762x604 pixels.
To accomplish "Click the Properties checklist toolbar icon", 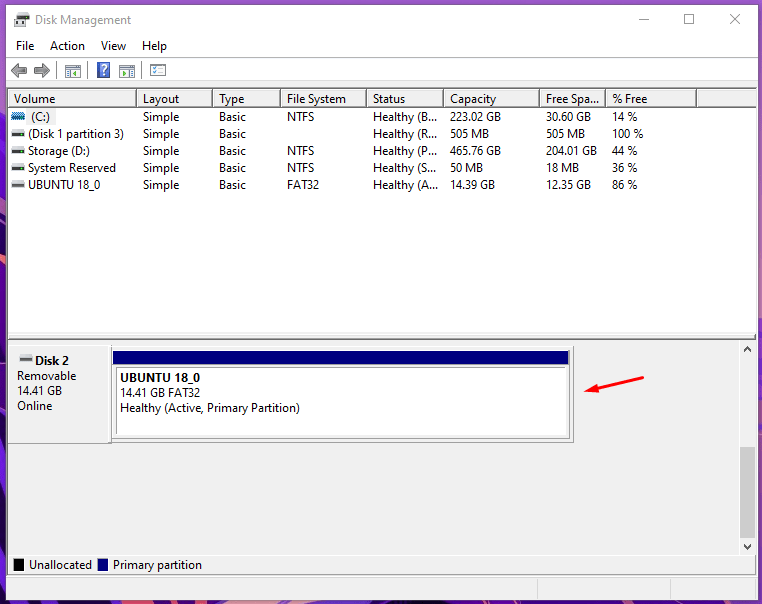I will (158, 70).
